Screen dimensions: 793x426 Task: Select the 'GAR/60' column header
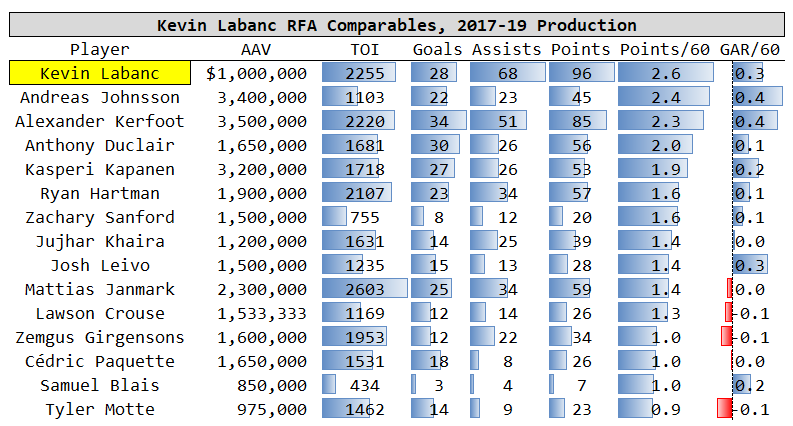pyautogui.click(x=750, y=50)
